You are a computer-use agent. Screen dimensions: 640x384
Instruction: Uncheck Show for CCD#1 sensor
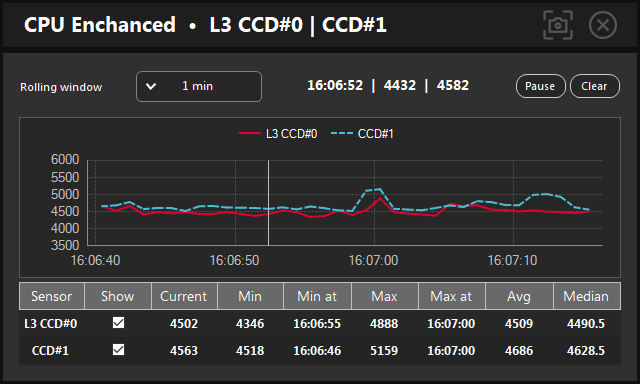[x=118, y=350]
